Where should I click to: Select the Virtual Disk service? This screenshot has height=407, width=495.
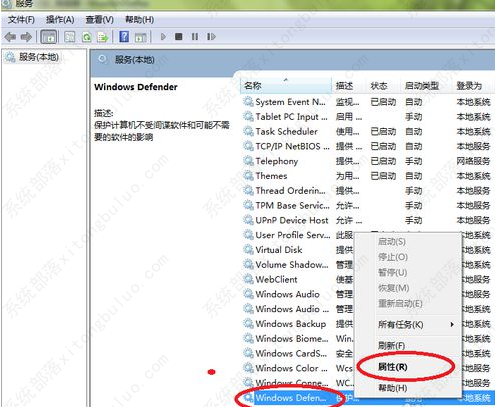279,250
